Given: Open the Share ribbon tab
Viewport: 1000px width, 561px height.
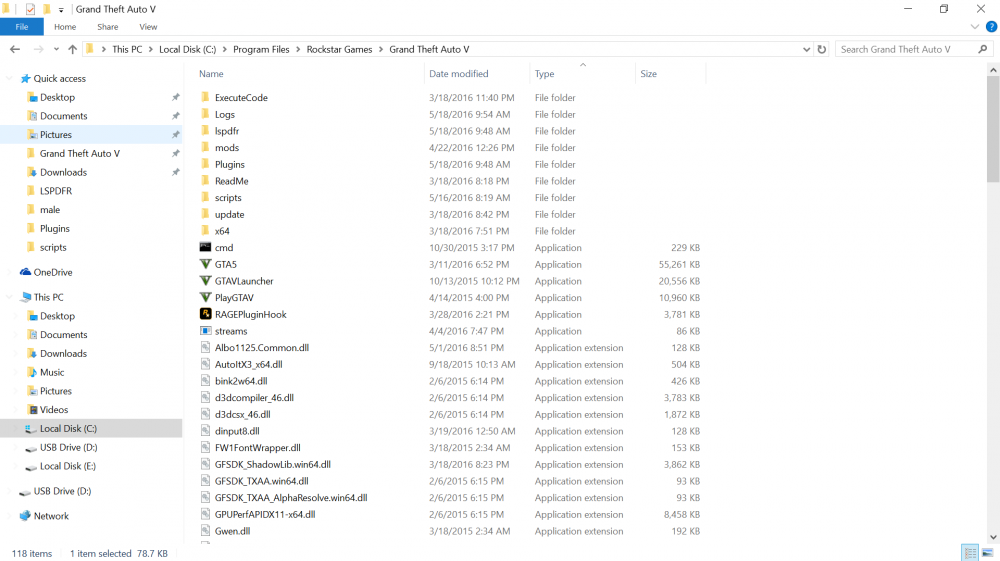Looking at the screenshot, I should (108, 27).
